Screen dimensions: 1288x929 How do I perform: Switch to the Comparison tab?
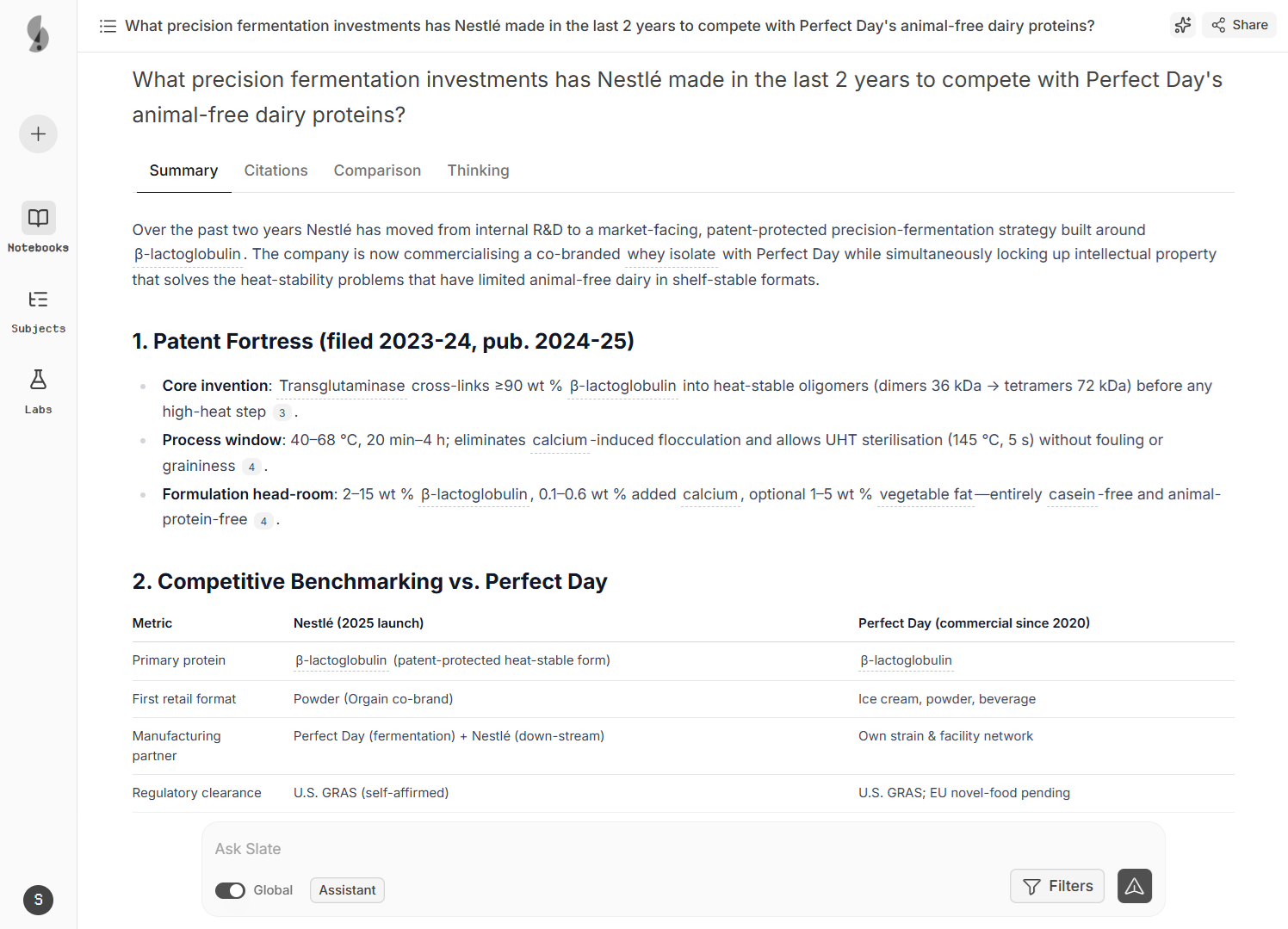click(x=377, y=170)
